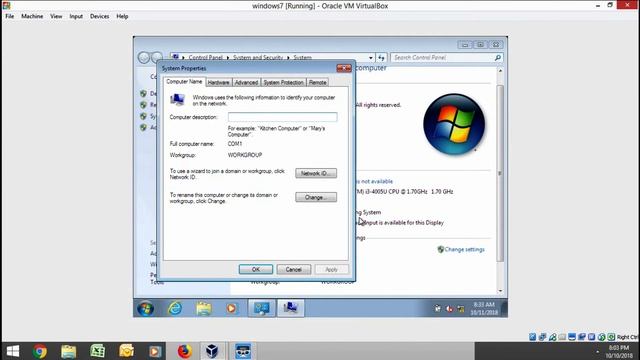The image size is (640, 360).
Task: Click the 'is not available' rating link
Action: click(374, 181)
